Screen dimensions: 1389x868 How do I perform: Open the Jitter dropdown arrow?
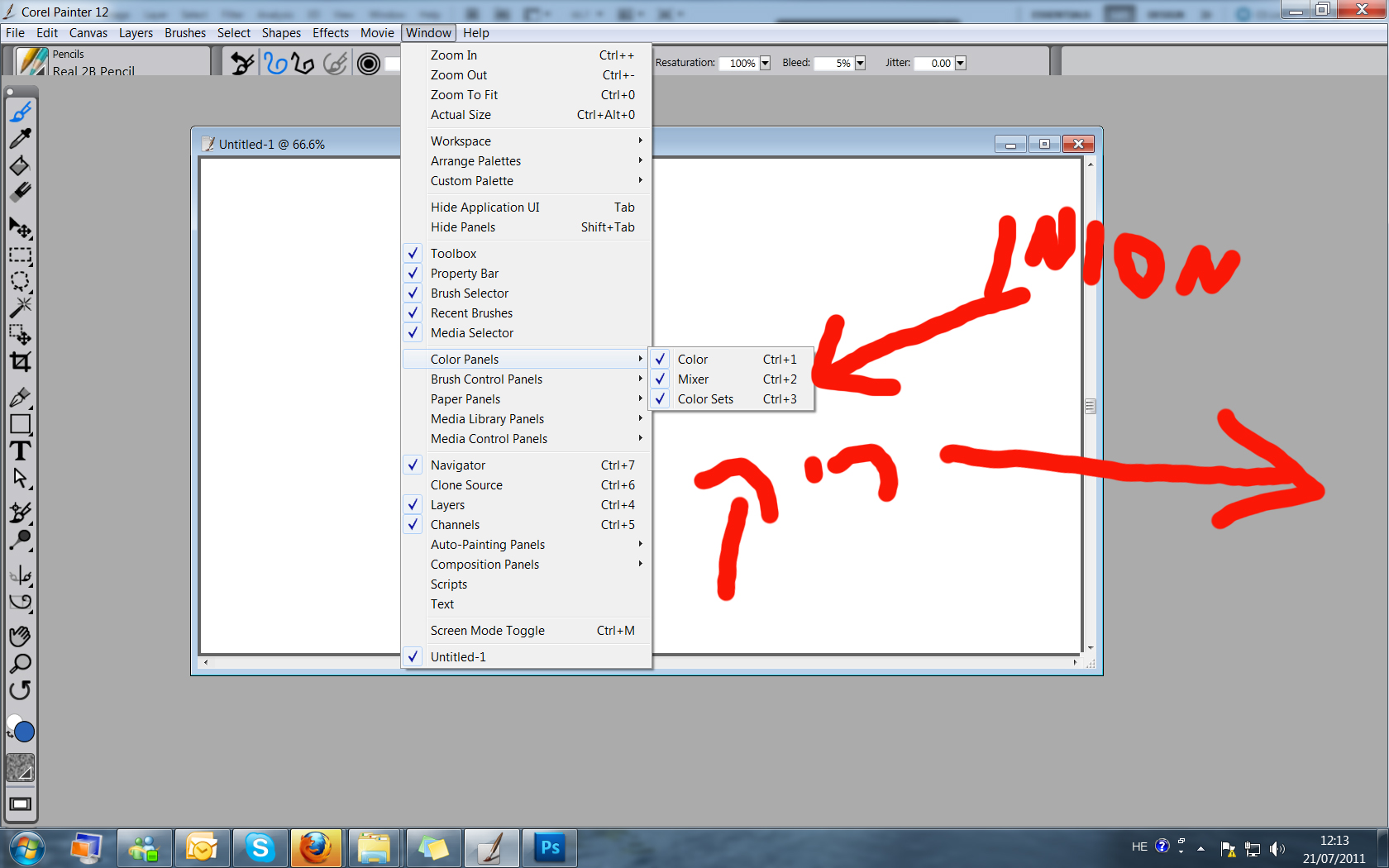(961, 63)
